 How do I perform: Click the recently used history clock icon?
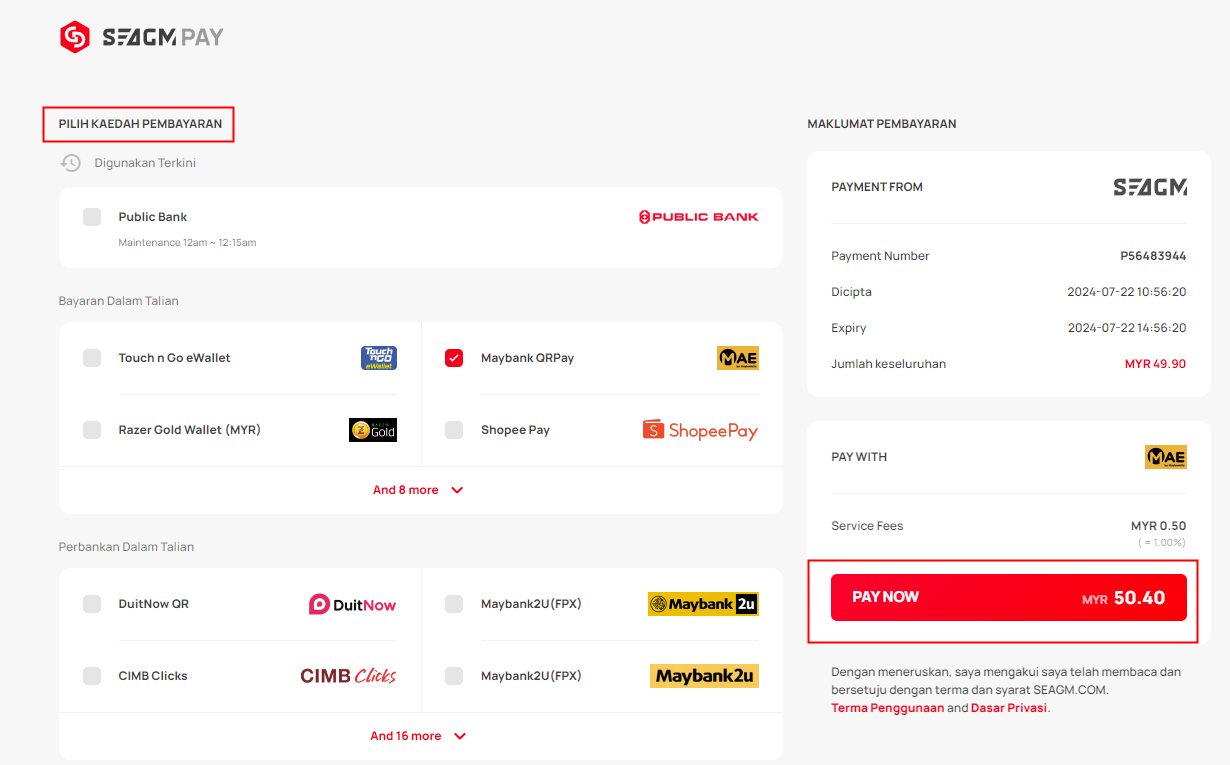[x=70, y=163]
